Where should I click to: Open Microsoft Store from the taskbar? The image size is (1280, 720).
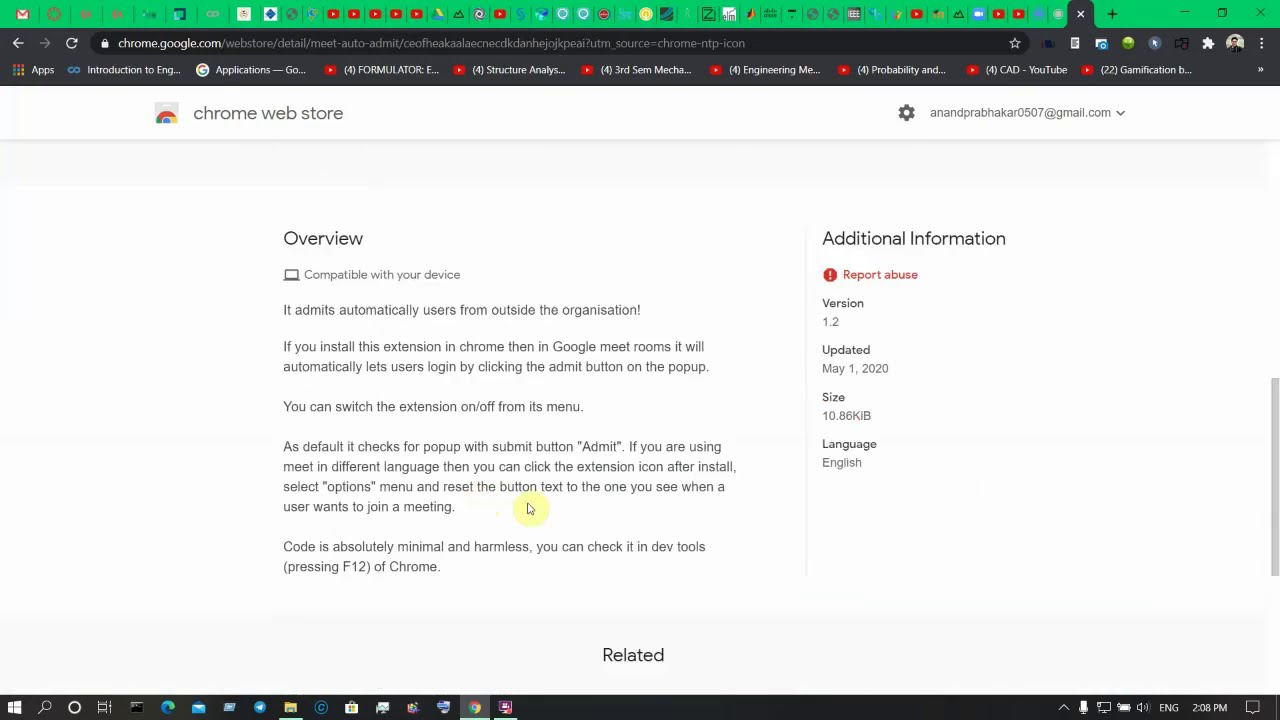click(351, 707)
